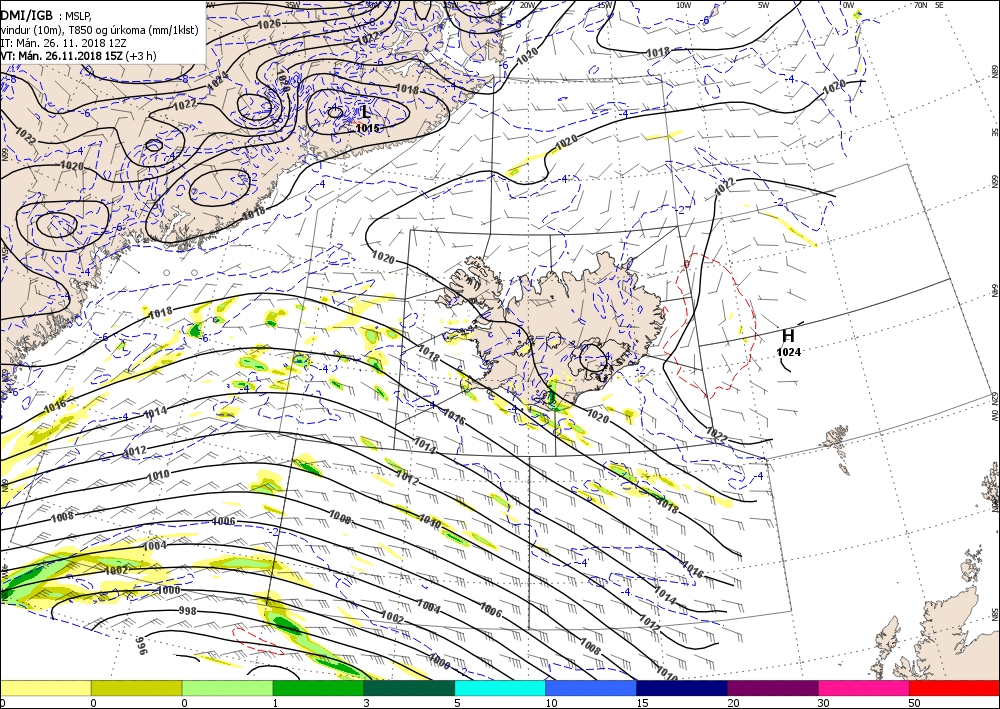Viewport: 1000px width, 709px height.
Task: Select the purple legend color swatch
Action: (773, 688)
